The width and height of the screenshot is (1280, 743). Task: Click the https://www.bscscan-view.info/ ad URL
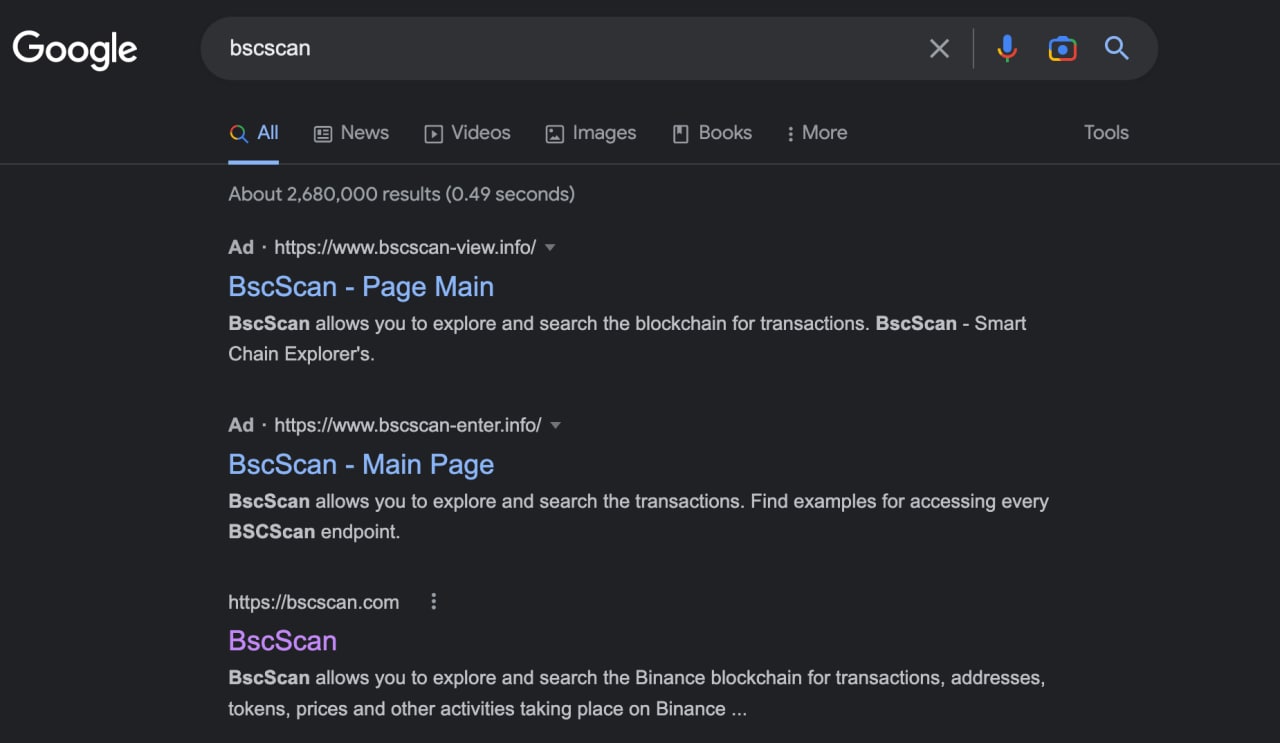(405, 247)
